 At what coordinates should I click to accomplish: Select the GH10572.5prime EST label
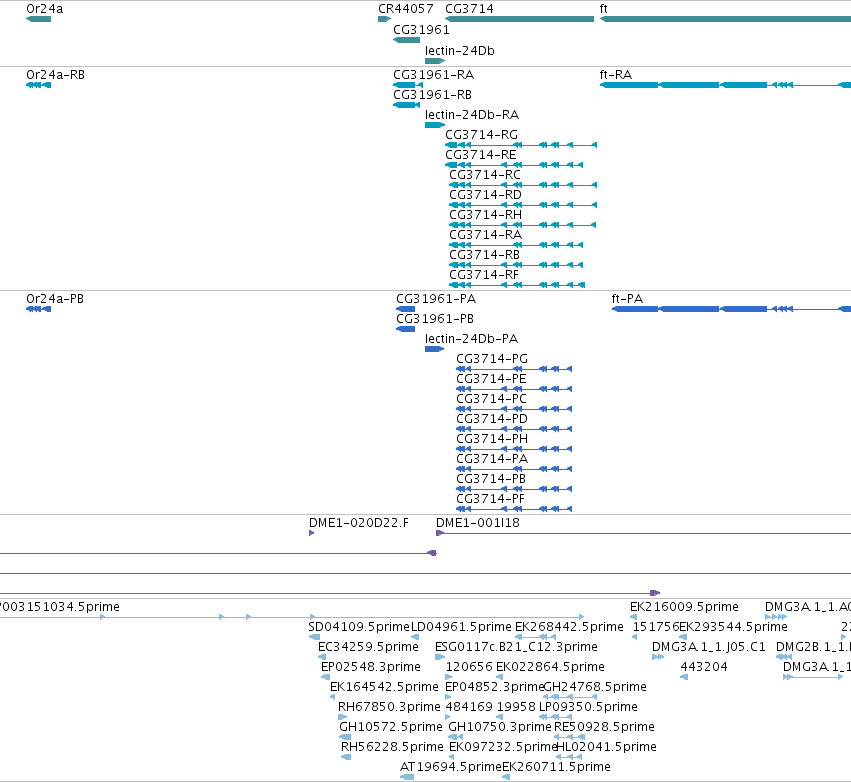391,727
